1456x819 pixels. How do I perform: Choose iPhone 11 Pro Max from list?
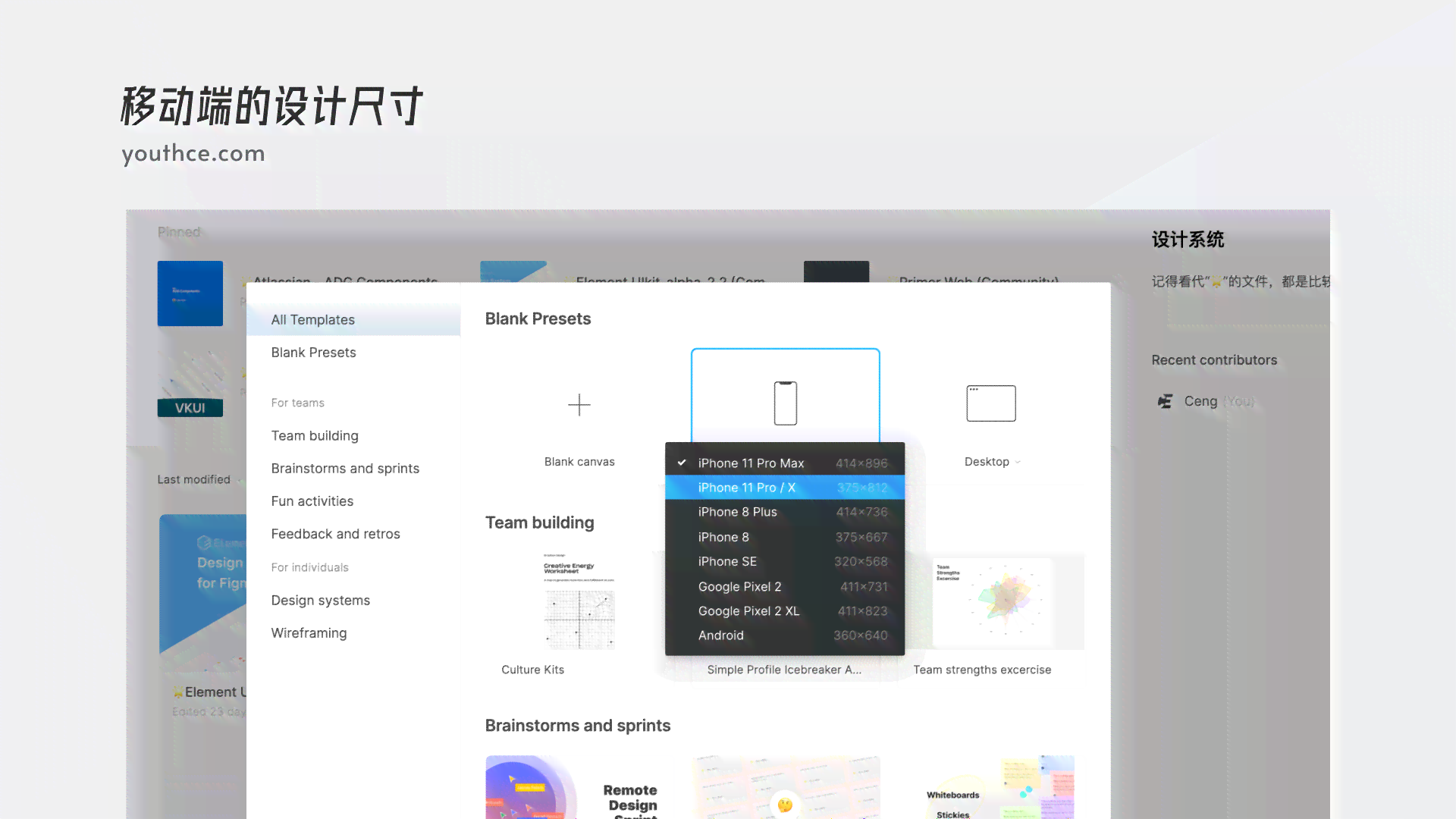tap(785, 463)
